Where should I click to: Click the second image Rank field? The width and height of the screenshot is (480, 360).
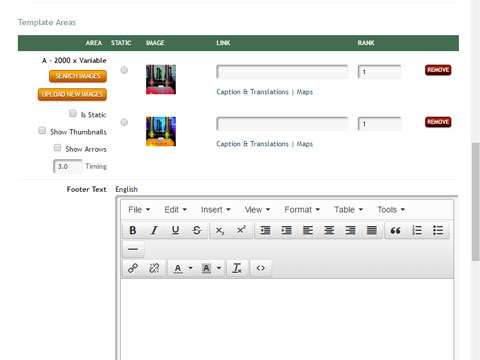[x=379, y=124]
